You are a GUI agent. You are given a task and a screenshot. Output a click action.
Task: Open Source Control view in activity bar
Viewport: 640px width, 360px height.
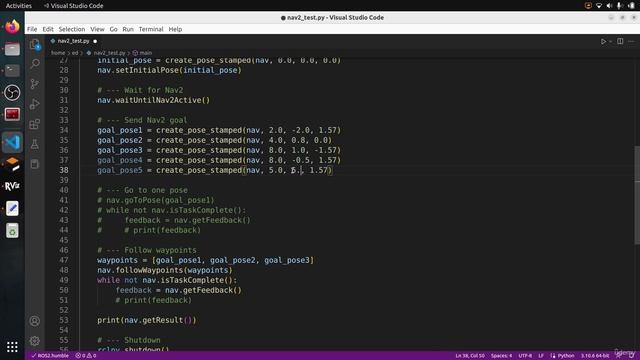(x=35, y=84)
